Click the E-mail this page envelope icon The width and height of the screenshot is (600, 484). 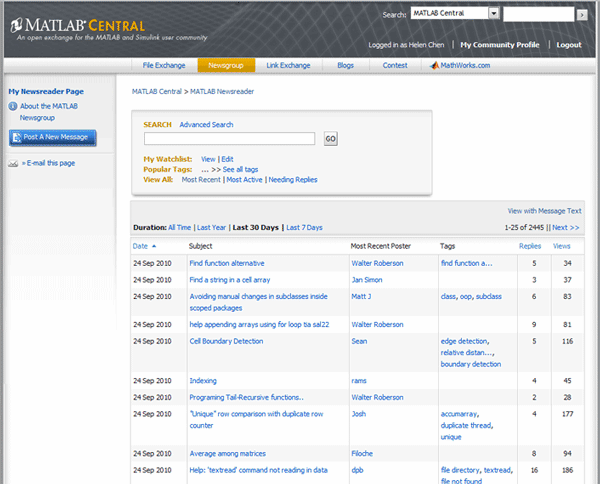[x=13, y=163]
